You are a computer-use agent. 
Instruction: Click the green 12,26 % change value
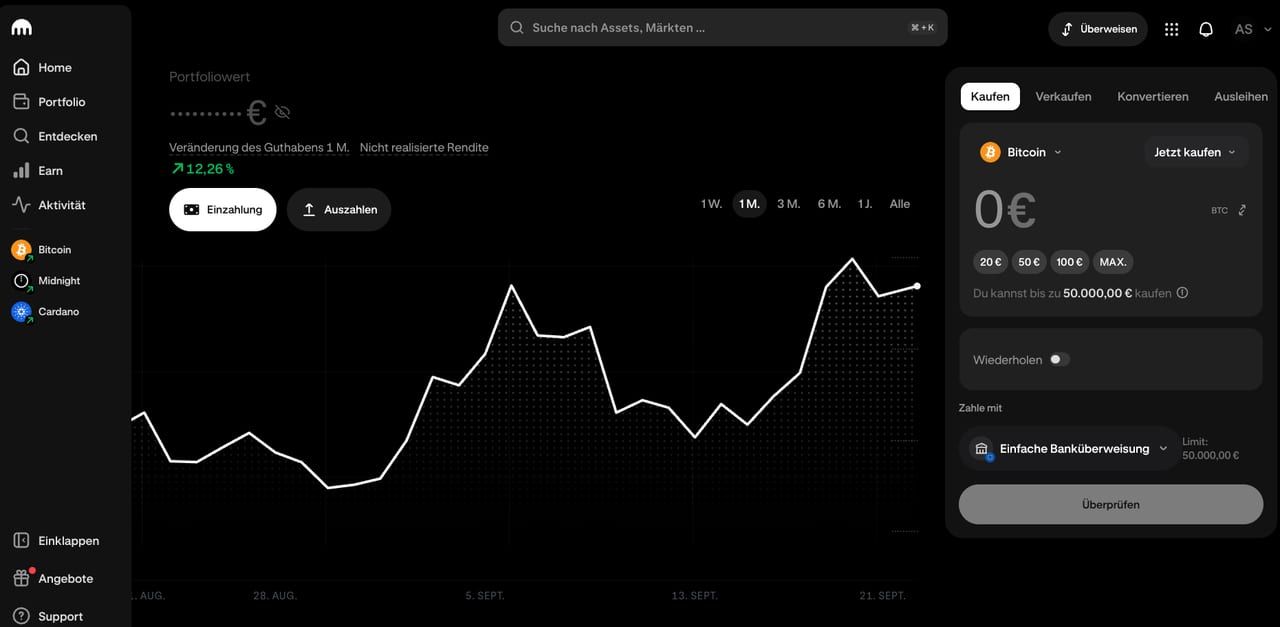tap(203, 169)
